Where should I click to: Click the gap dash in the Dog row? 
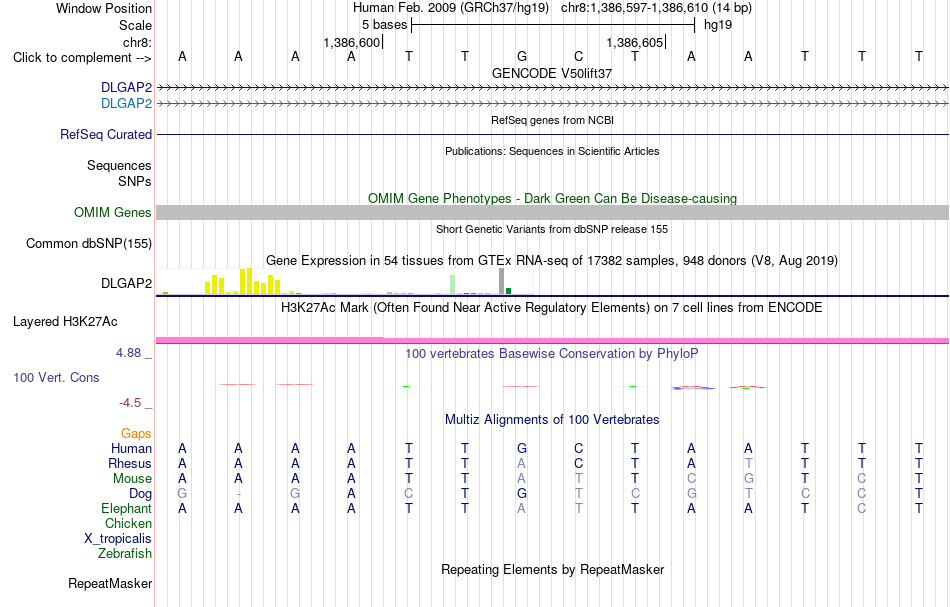[239, 494]
